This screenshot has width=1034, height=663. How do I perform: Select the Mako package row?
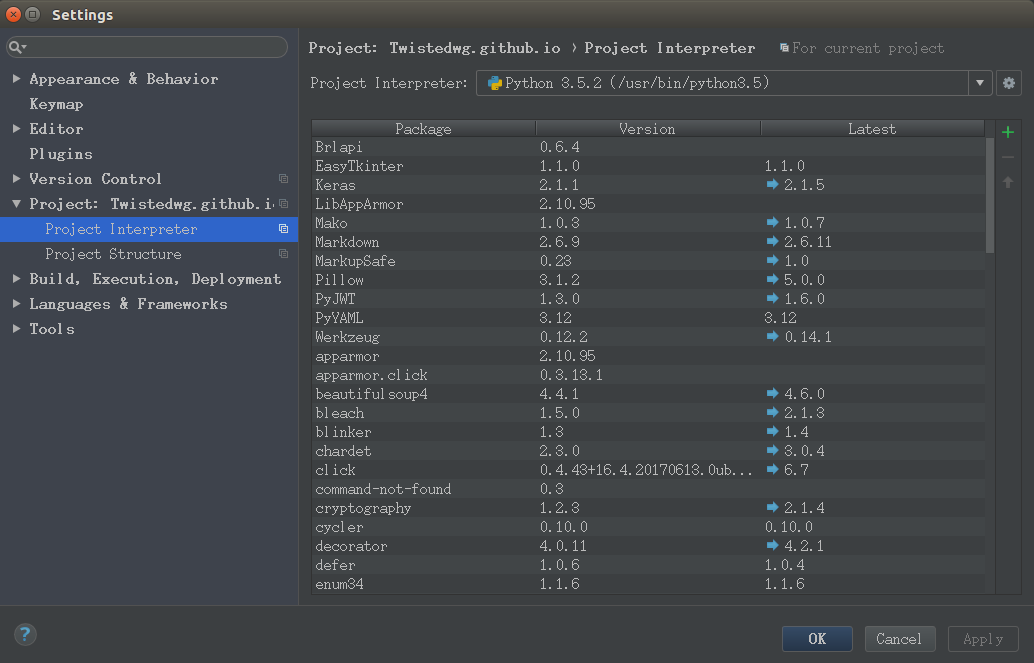tap(648, 223)
